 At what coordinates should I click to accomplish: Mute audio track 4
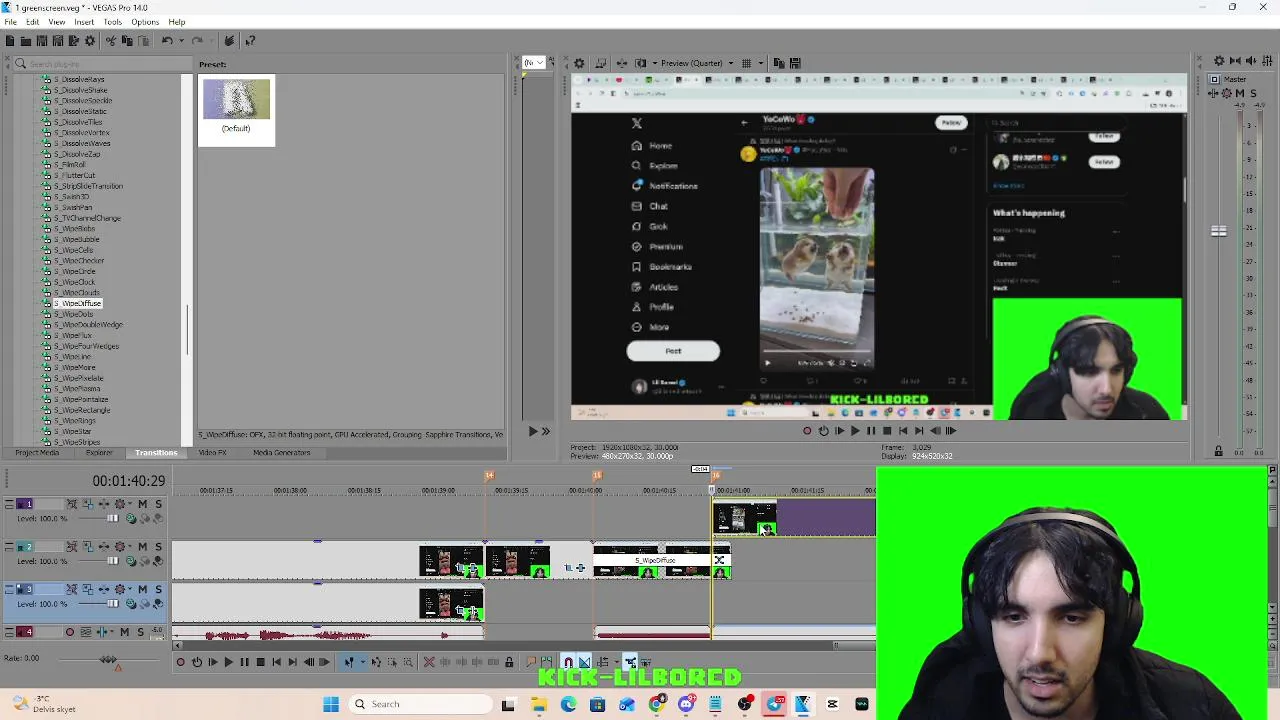[x=124, y=632]
